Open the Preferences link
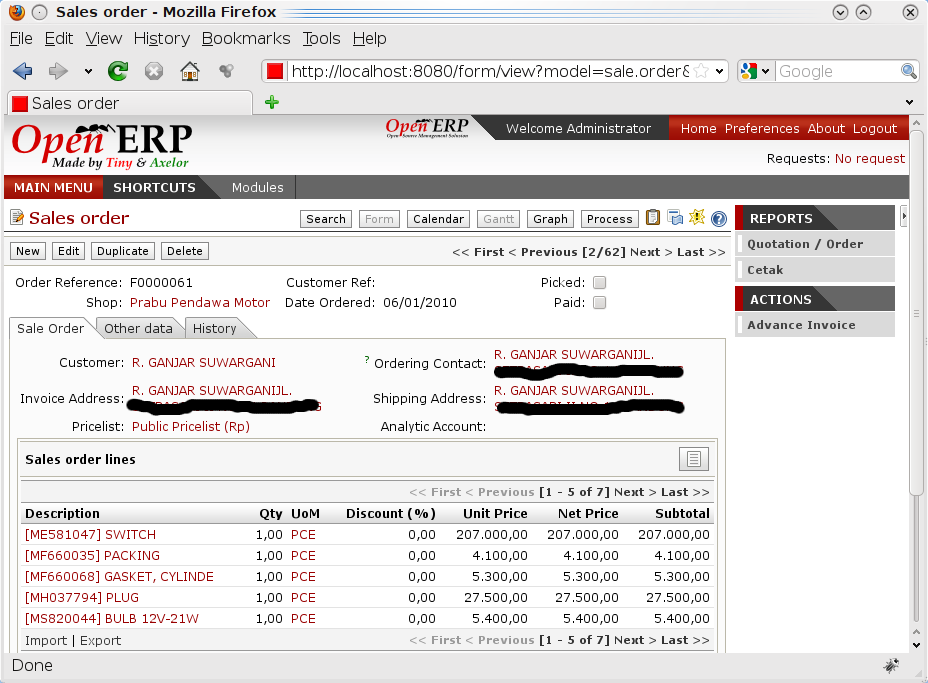 [x=762, y=128]
